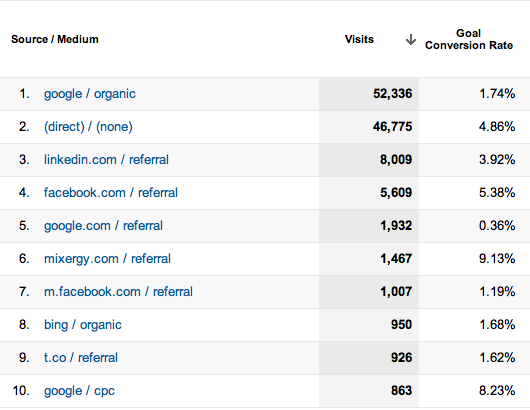Open facebook.com / referral source

tap(111, 193)
